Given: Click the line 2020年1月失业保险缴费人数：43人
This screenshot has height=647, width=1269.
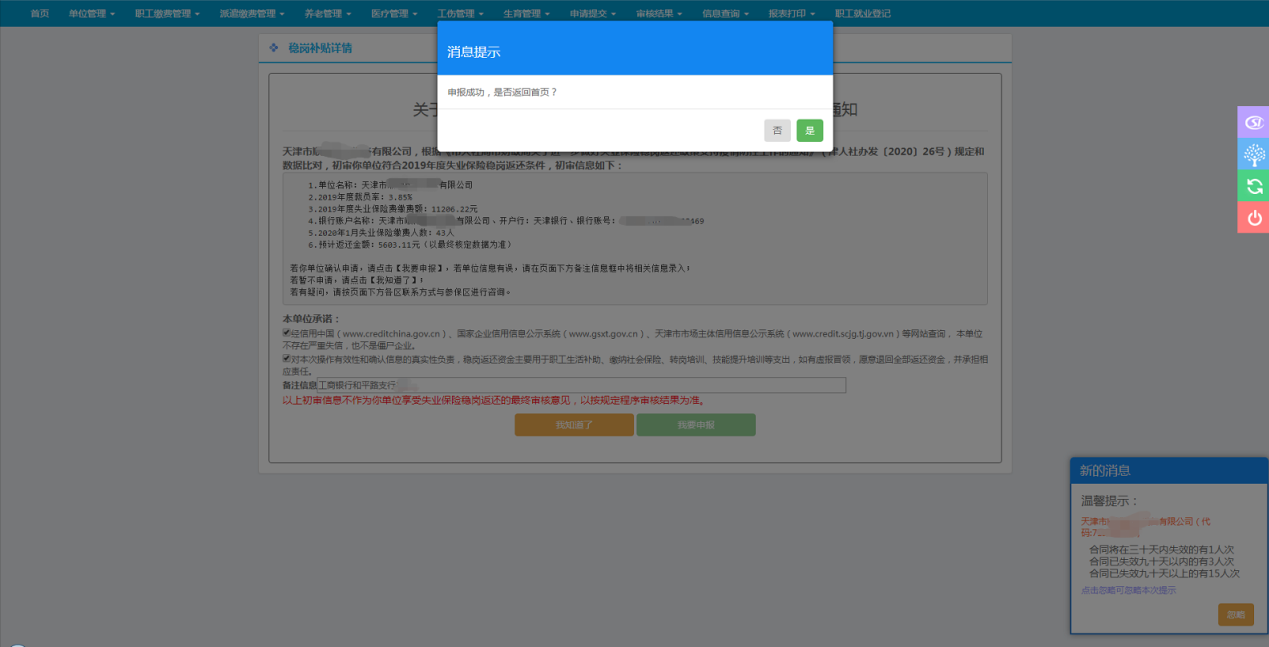Looking at the screenshot, I should 381,232.
